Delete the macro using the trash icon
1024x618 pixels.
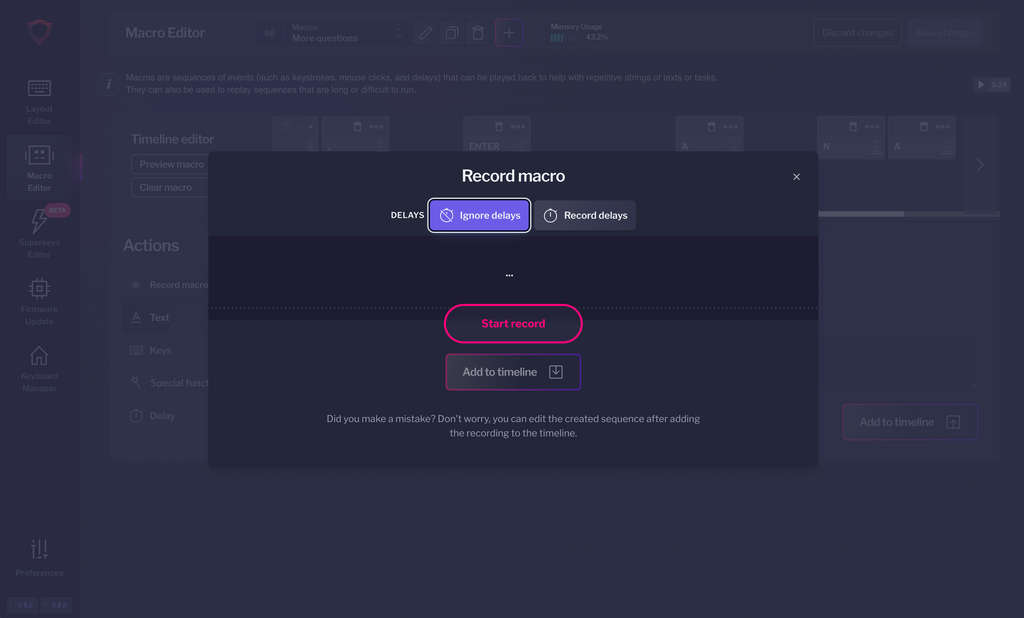pyautogui.click(x=477, y=33)
